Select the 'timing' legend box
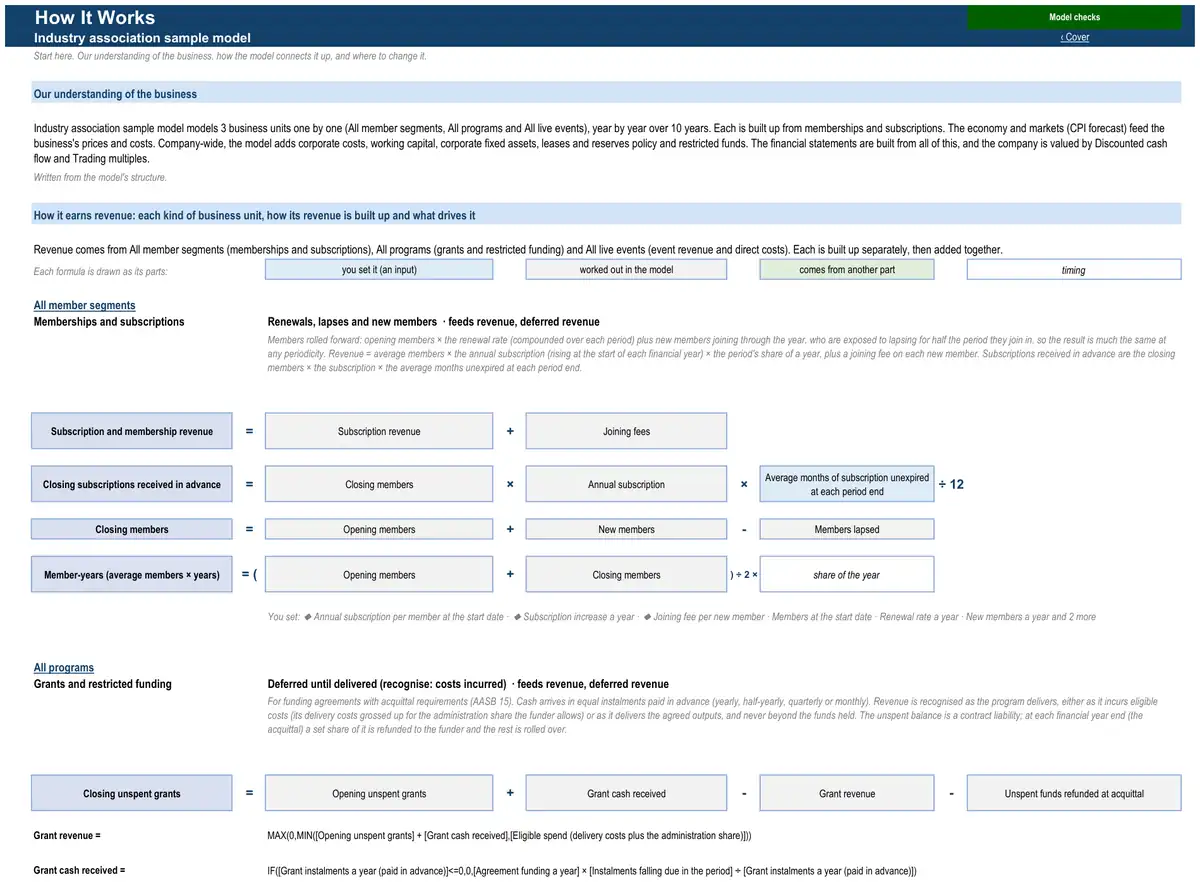 click(1074, 270)
